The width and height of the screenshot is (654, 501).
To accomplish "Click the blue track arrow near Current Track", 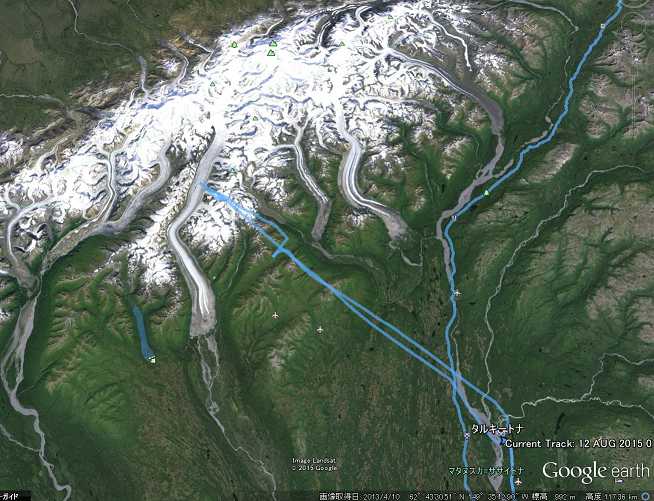I will [x=503, y=440].
